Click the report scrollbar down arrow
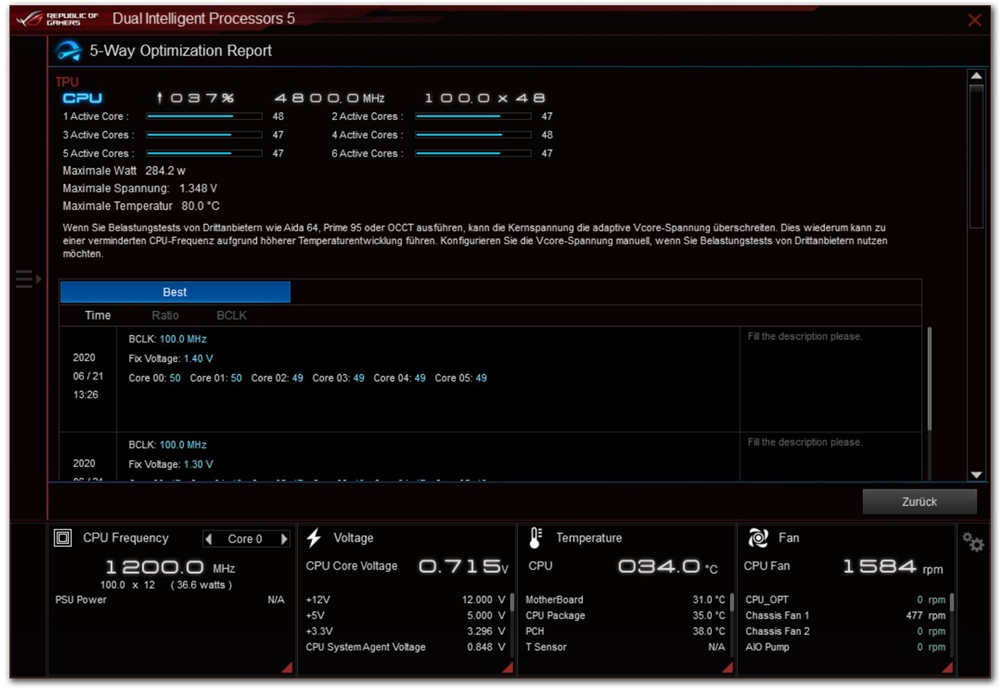Screen dimensions: 1000x688 [976, 474]
